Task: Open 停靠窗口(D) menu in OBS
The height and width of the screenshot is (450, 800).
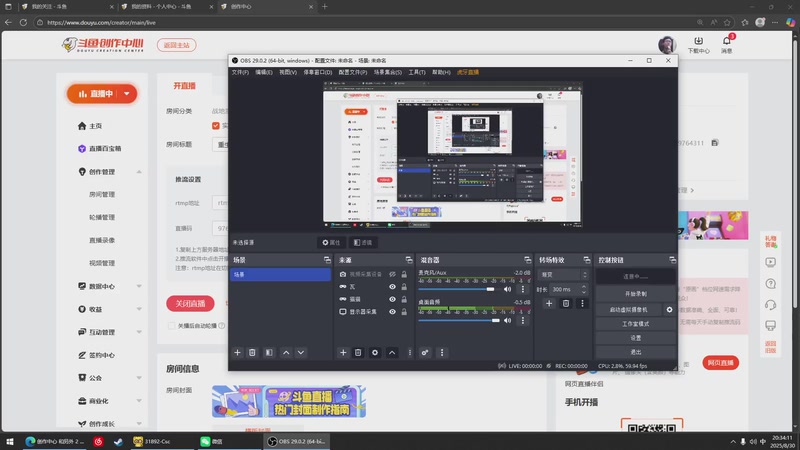Action: 317,72
